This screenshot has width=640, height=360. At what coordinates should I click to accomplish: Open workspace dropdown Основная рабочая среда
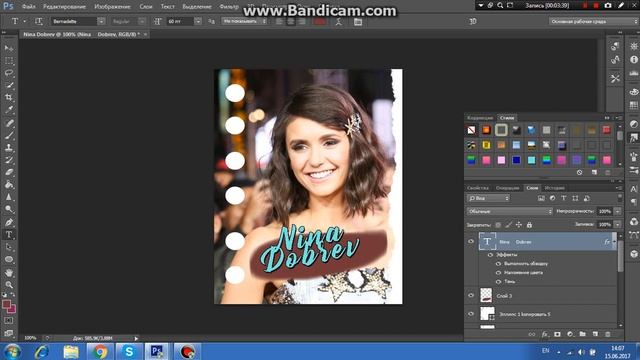point(594,21)
